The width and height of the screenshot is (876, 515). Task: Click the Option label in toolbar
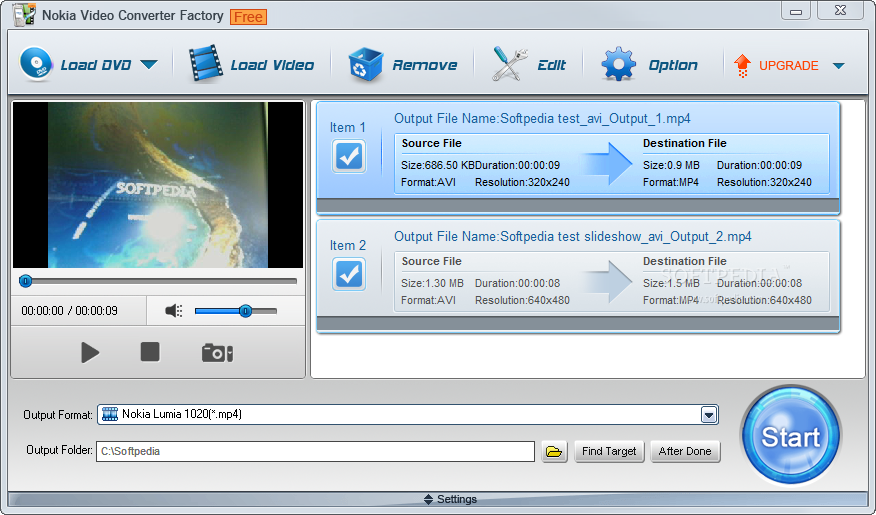pos(673,65)
